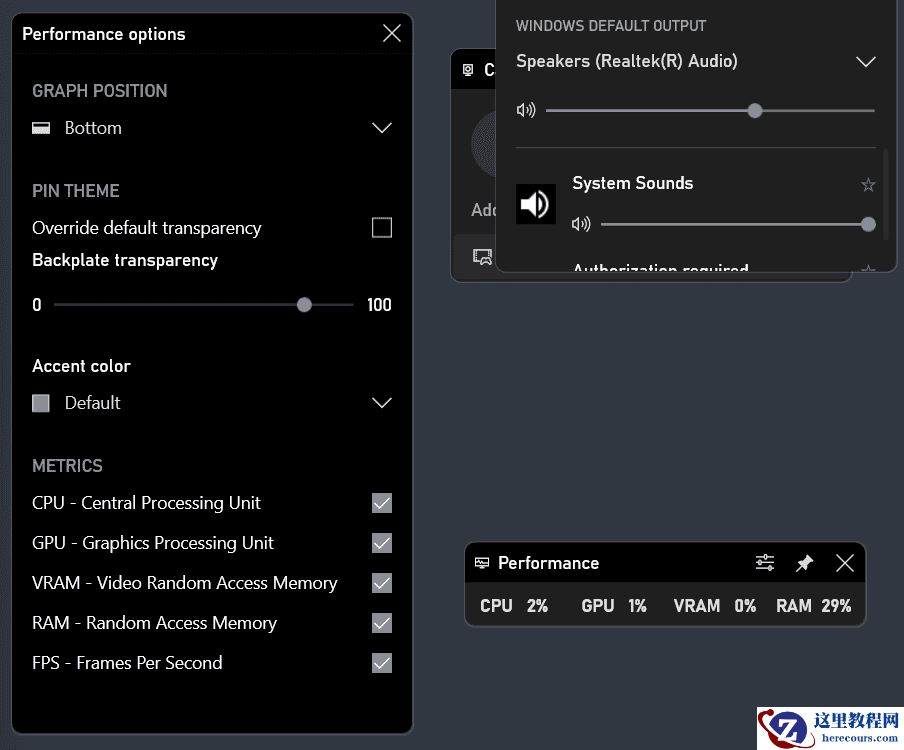
Task: Click the Performance options title
Action: tap(104, 34)
